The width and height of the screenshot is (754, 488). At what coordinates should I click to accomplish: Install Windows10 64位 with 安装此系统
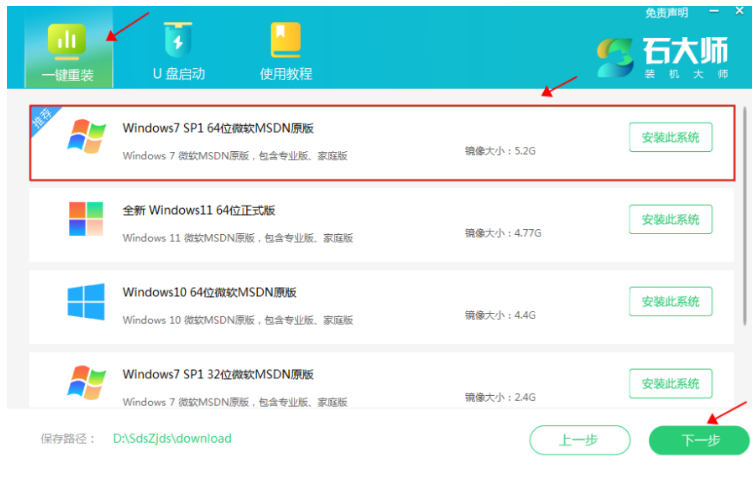(x=670, y=301)
